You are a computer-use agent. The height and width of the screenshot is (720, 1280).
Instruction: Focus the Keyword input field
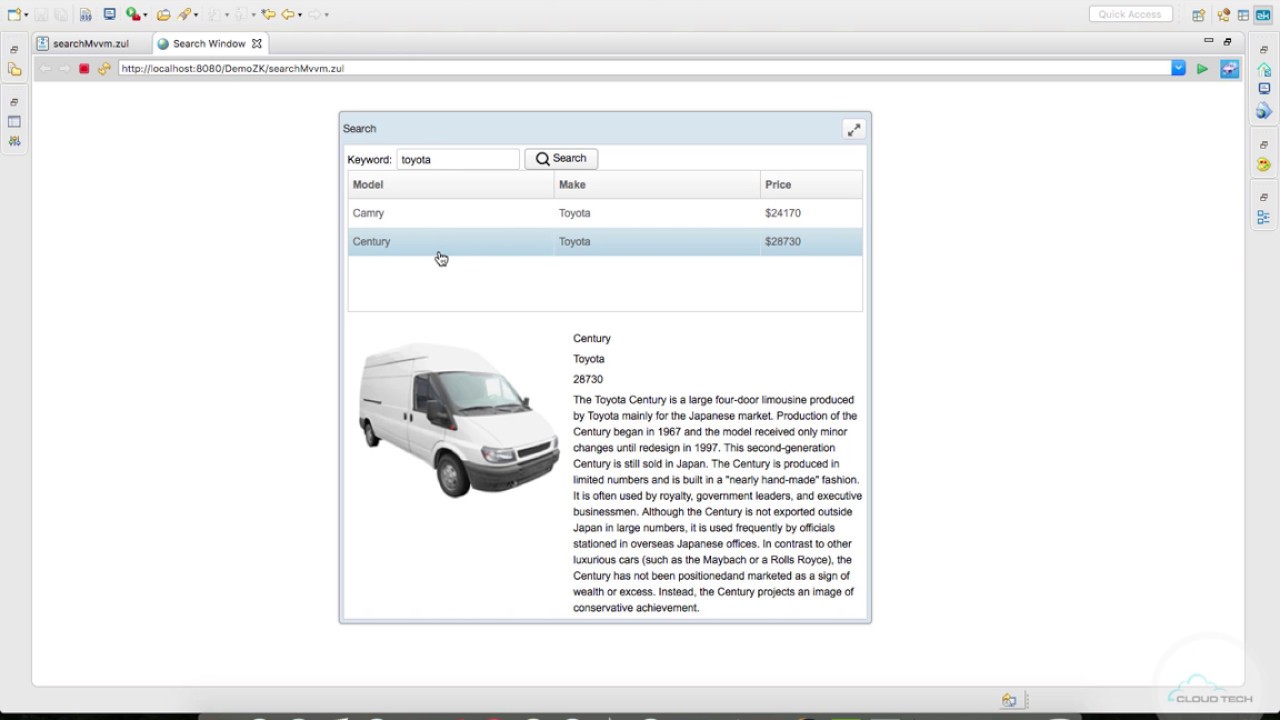click(458, 159)
